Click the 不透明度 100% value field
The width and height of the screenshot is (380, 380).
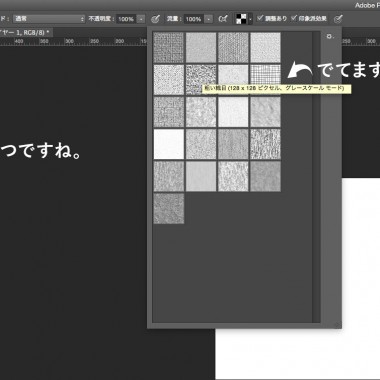pyautogui.click(x=126, y=19)
